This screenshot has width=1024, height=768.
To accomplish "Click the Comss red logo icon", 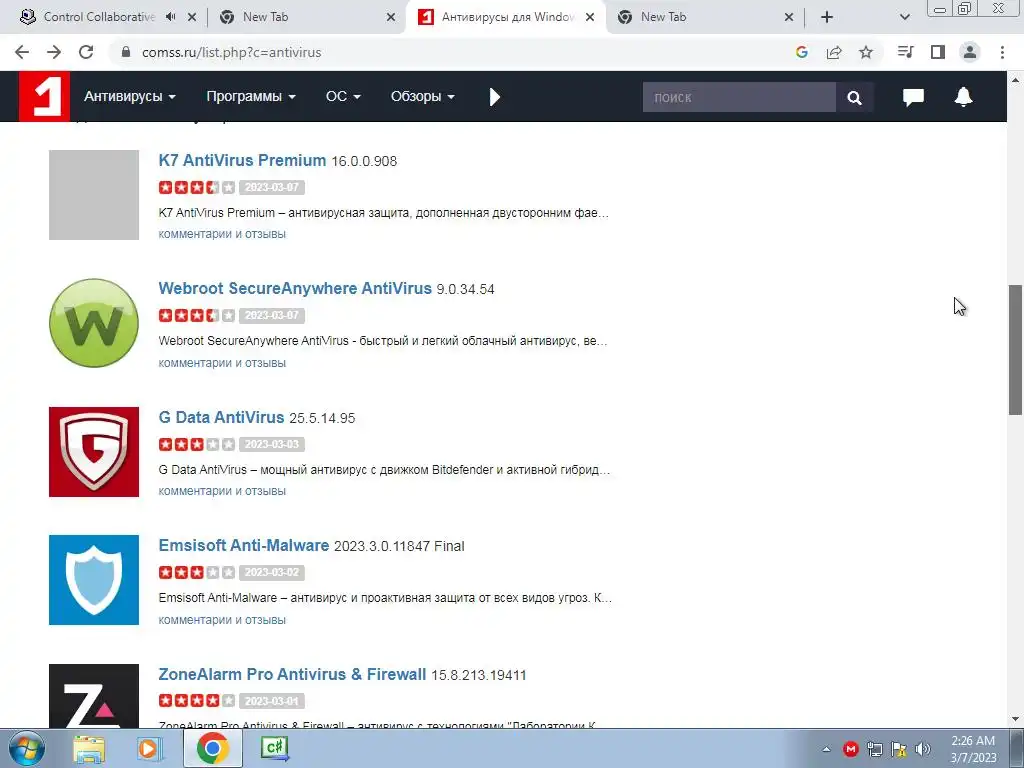I will tap(44, 97).
